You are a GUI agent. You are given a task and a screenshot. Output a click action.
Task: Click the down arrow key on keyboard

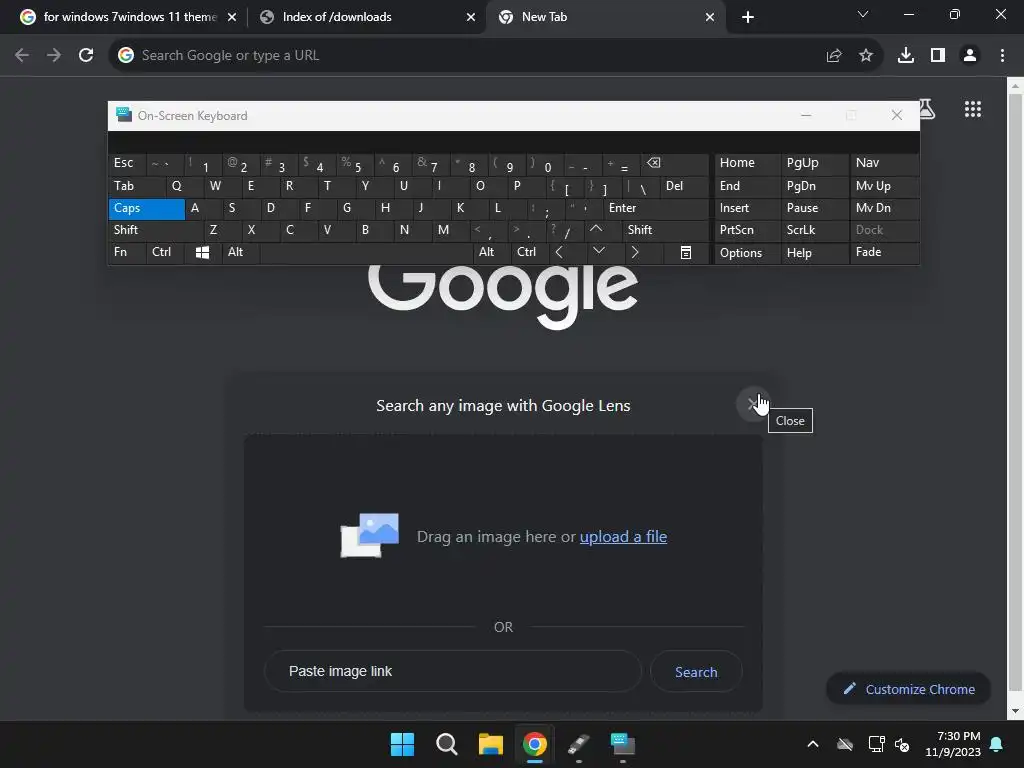coord(598,252)
